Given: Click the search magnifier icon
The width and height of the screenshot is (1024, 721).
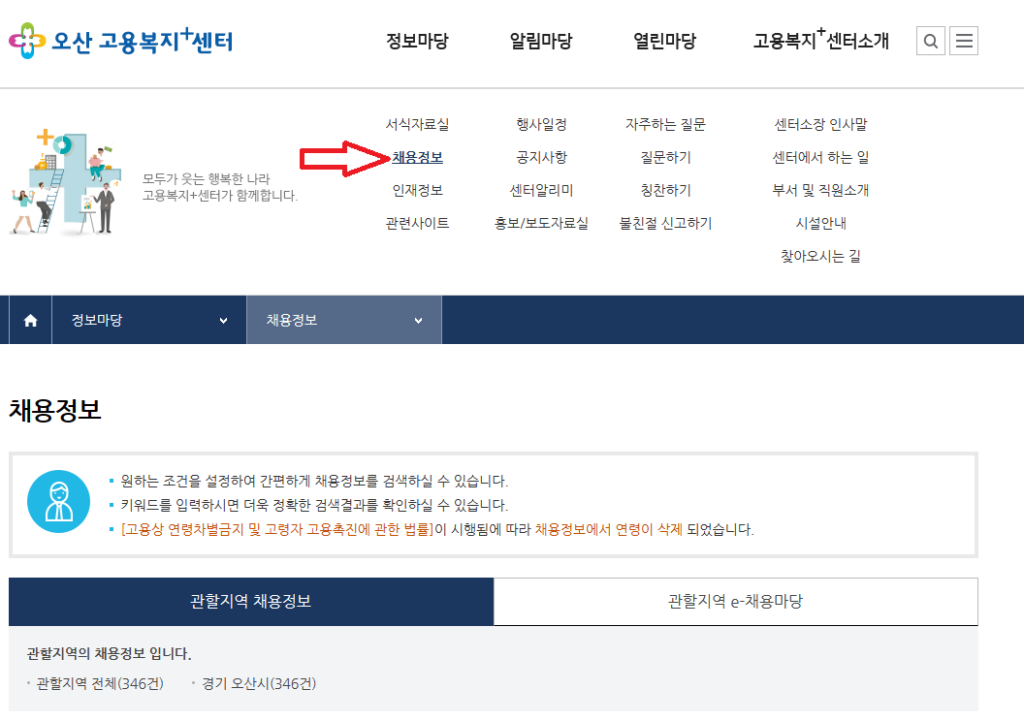Looking at the screenshot, I should 931,41.
